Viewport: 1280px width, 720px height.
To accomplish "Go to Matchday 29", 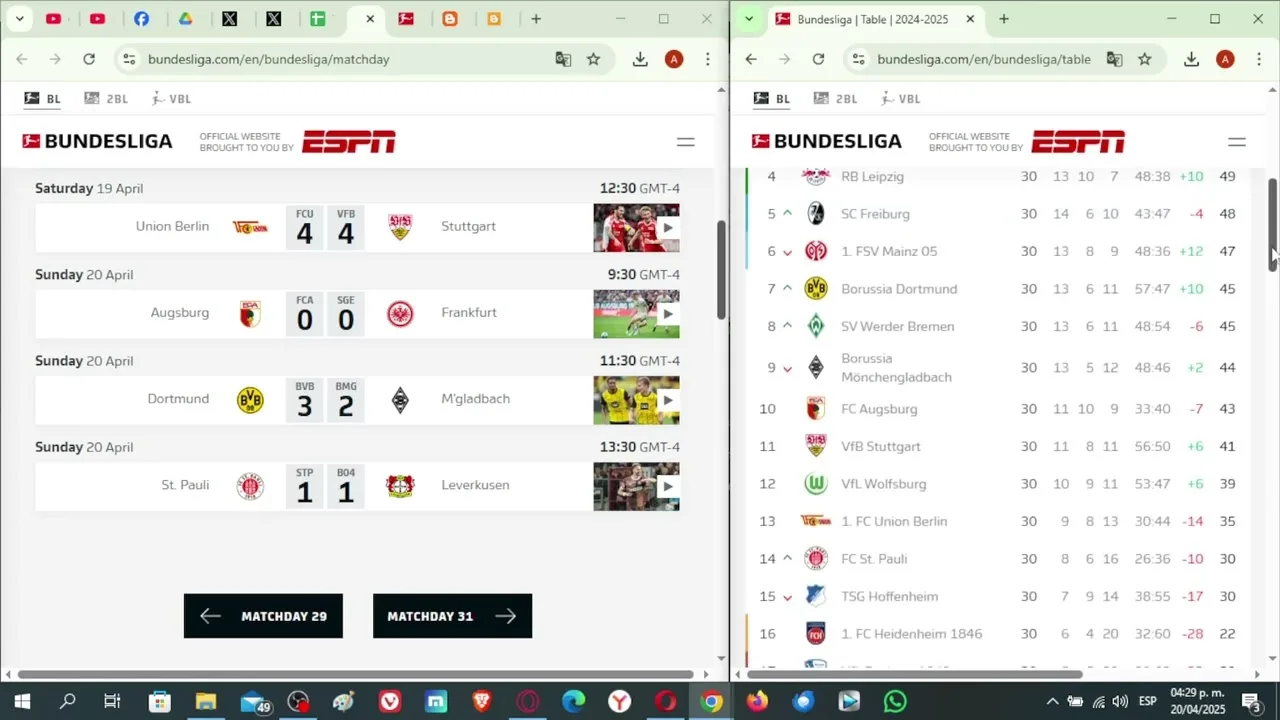I will point(263,616).
